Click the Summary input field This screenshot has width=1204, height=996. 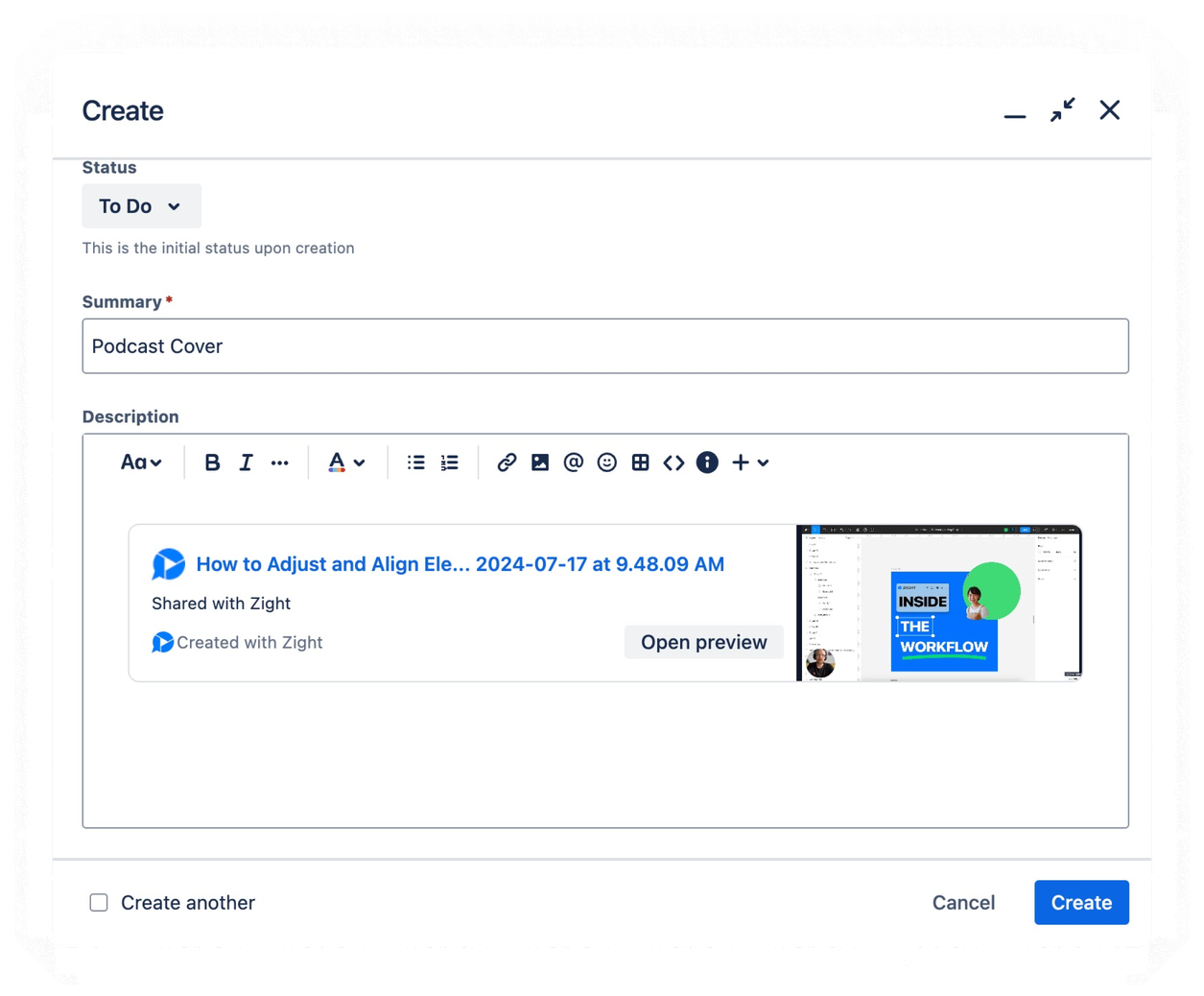coord(605,346)
